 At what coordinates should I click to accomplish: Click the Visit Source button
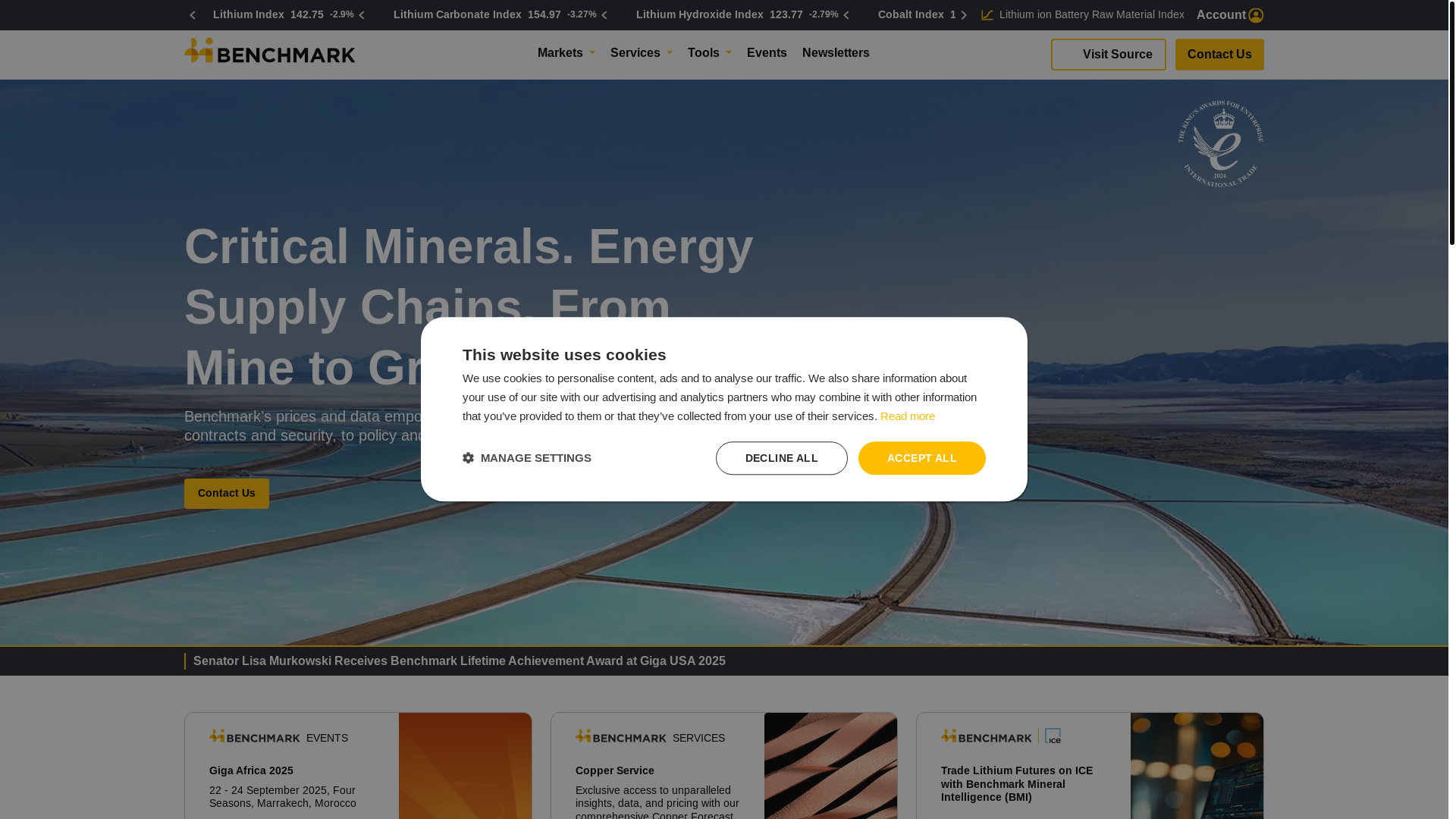(x=1108, y=55)
